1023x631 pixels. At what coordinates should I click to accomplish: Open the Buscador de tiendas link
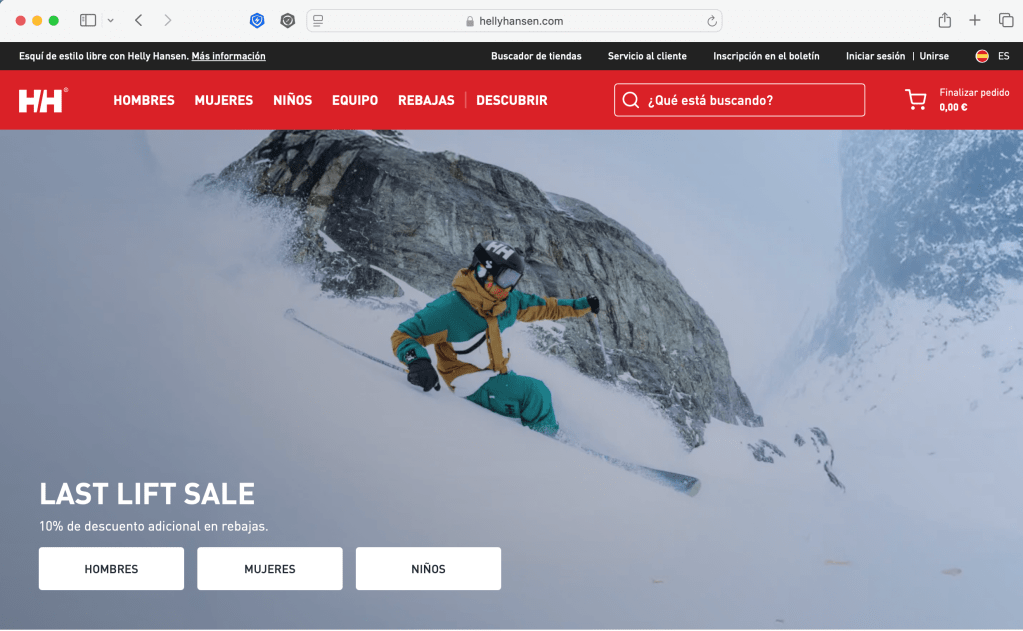pos(536,56)
